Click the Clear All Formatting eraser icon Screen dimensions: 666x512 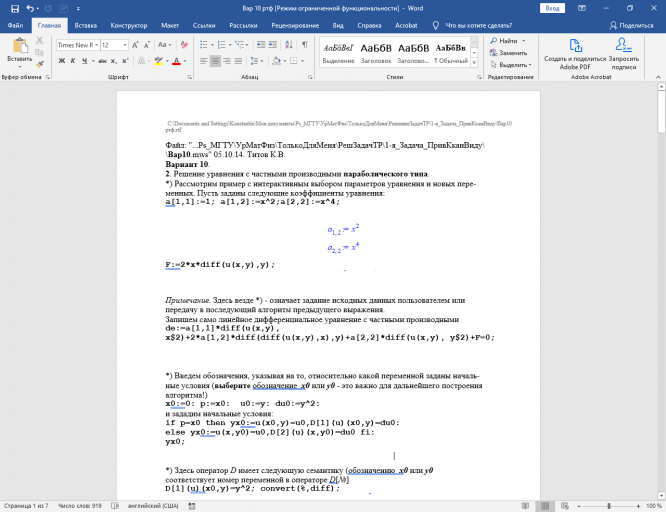184,45
